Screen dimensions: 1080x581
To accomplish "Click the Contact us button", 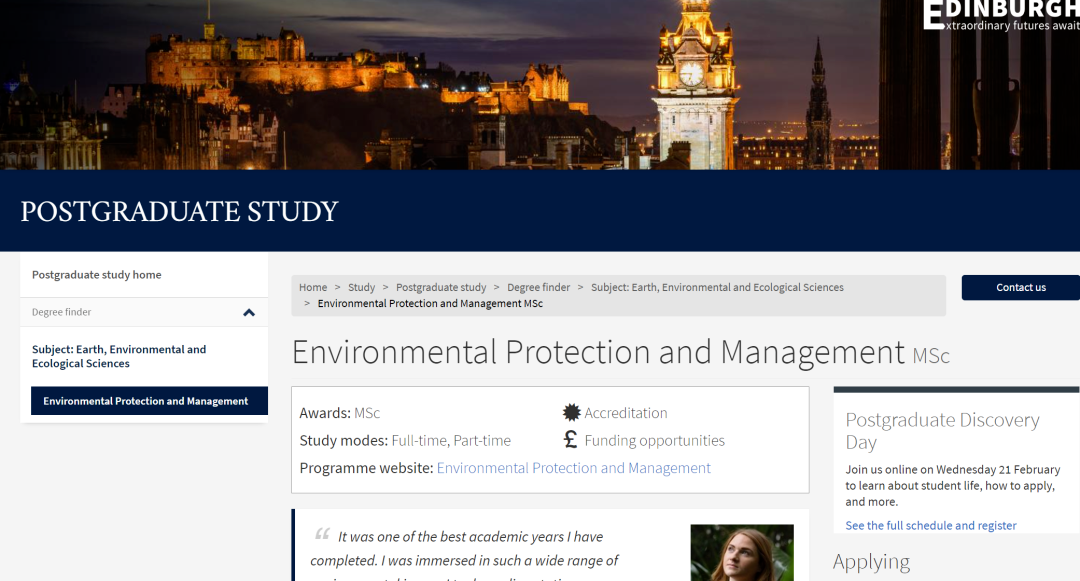I will [1021, 288].
